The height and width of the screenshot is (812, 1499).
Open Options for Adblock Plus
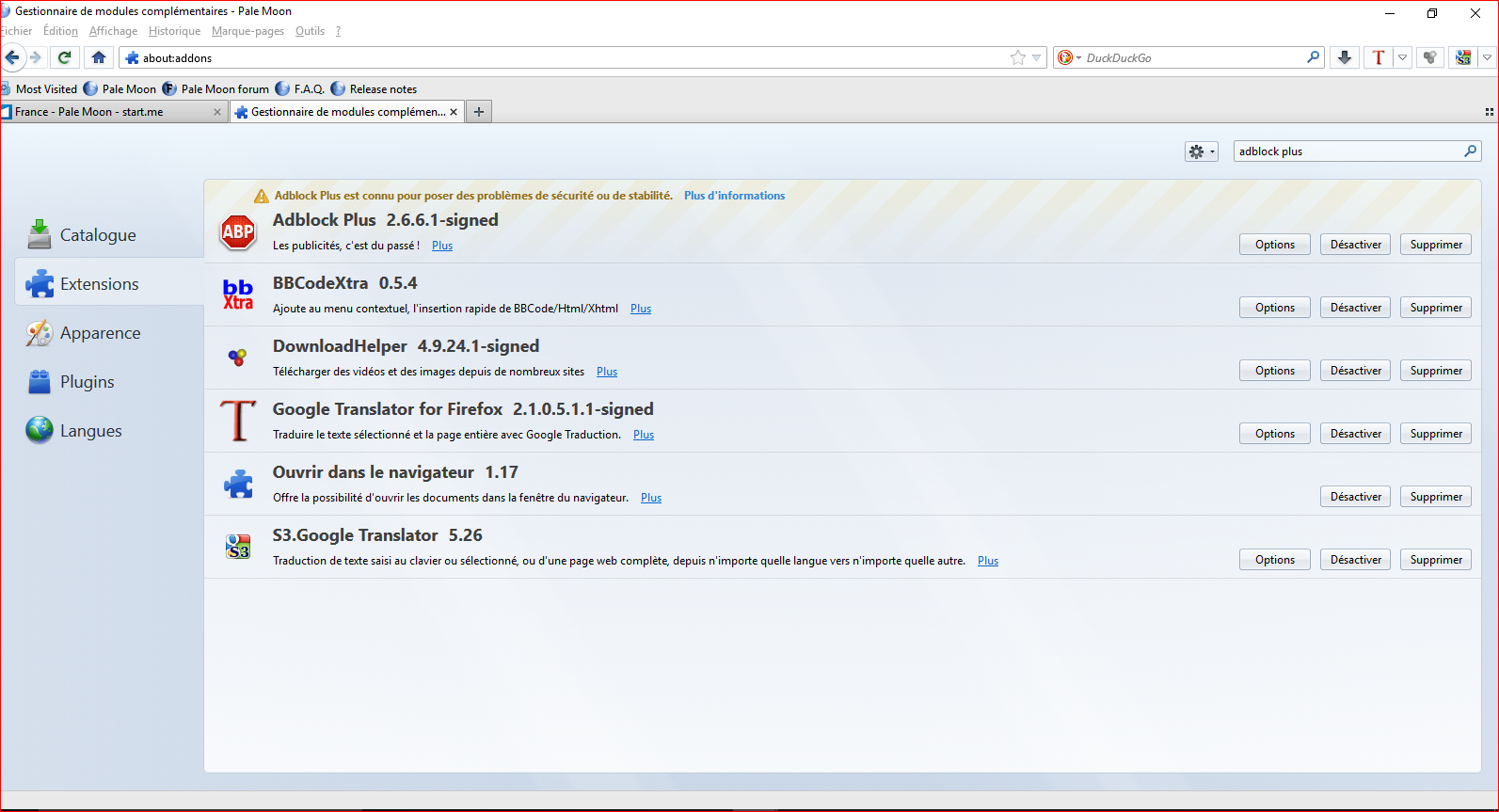click(1275, 245)
